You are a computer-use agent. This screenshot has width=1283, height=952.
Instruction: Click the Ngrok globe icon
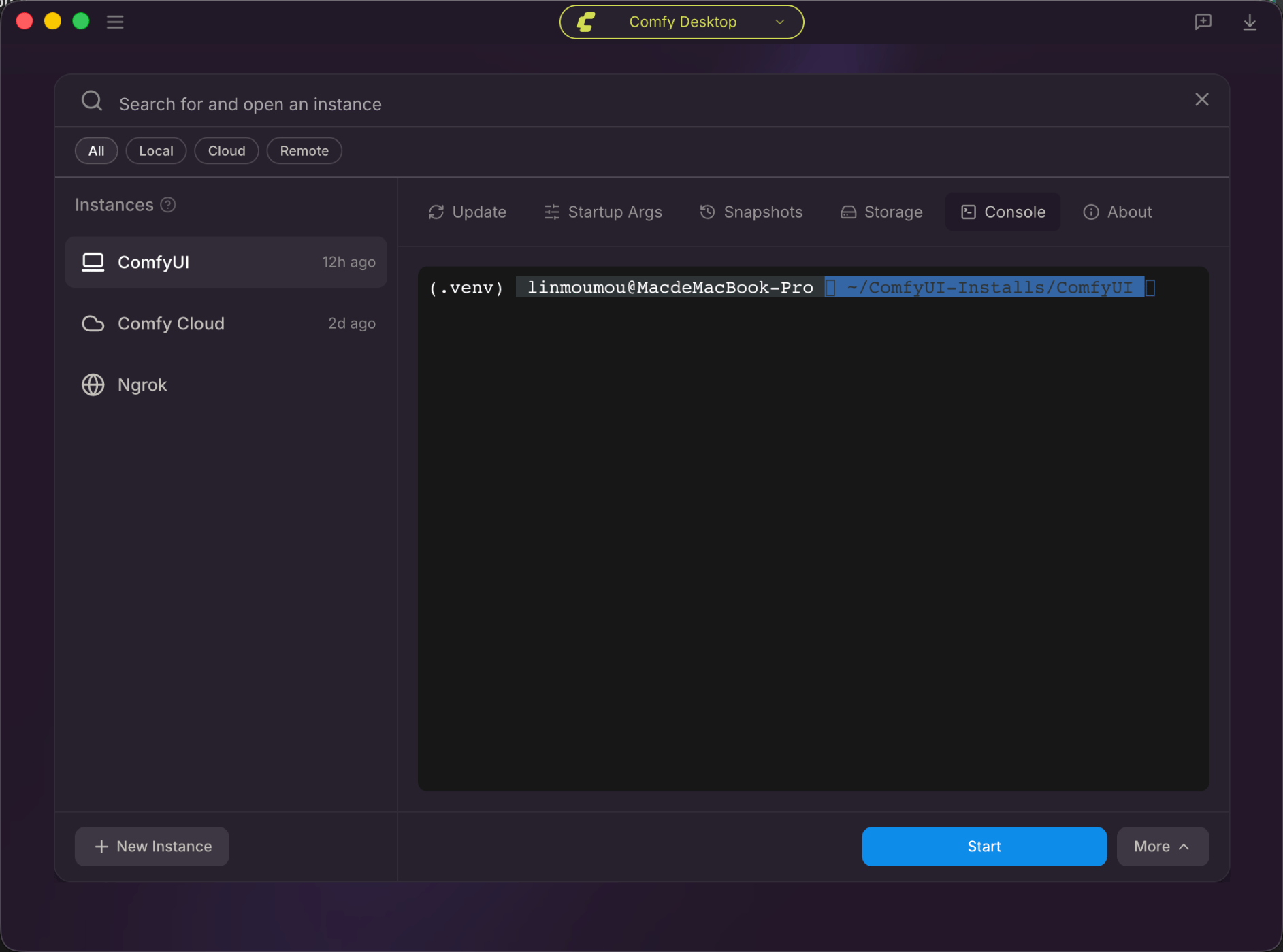pos(93,384)
